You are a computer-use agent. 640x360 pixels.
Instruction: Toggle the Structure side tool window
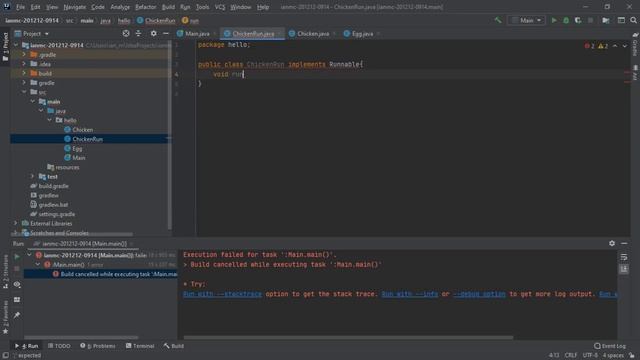coord(5,271)
